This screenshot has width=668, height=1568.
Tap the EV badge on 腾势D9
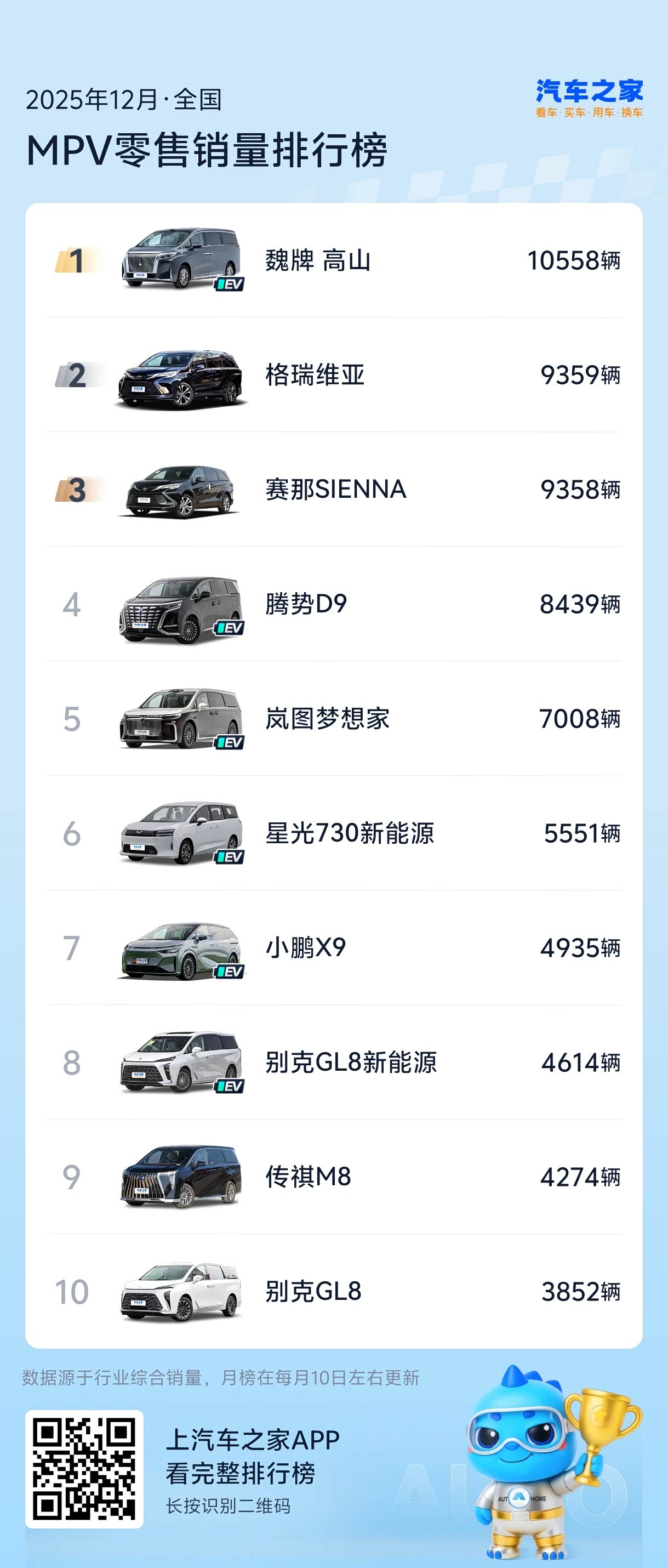point(230,628)
